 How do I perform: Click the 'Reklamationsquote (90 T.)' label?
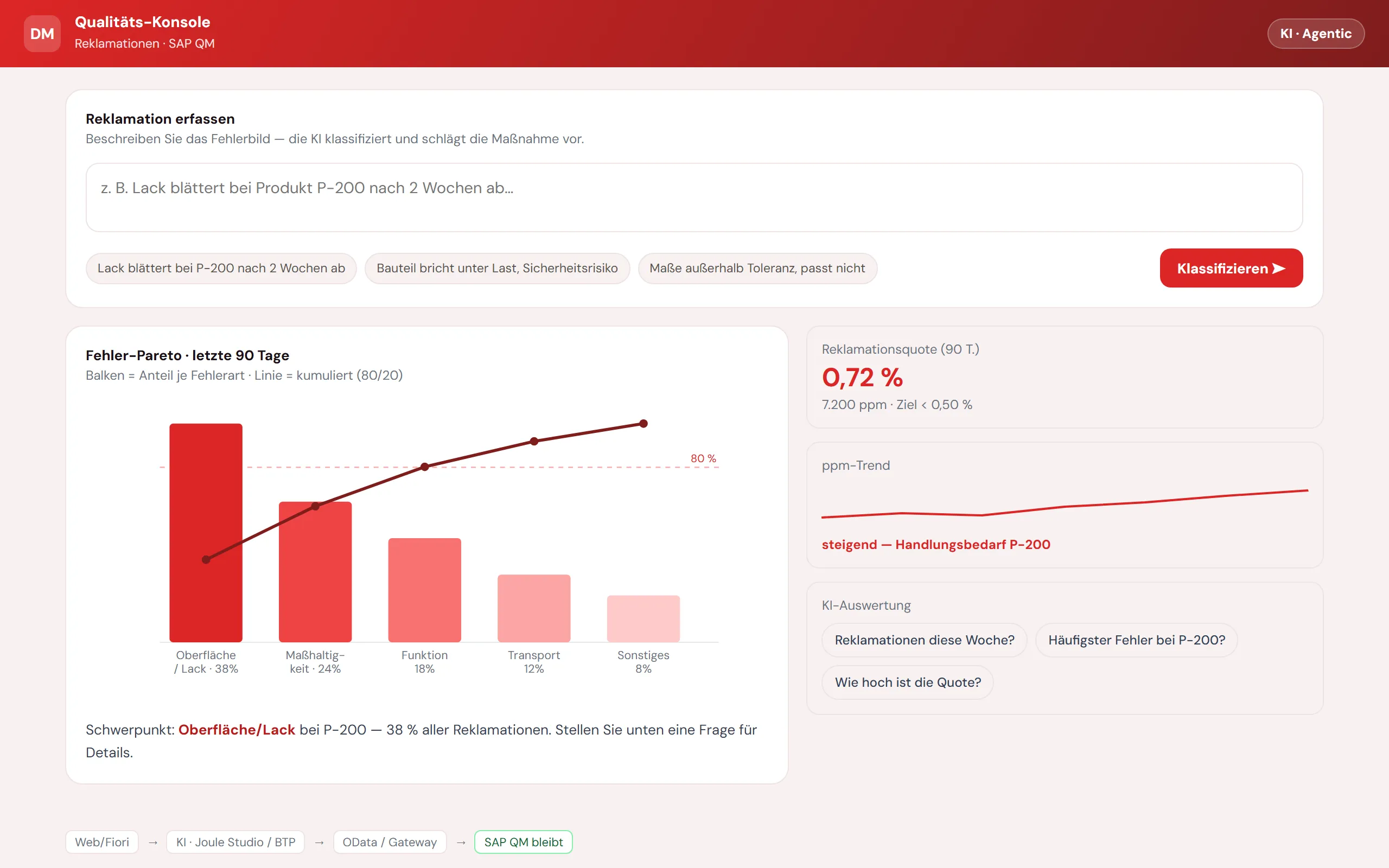tap(901, 349)
